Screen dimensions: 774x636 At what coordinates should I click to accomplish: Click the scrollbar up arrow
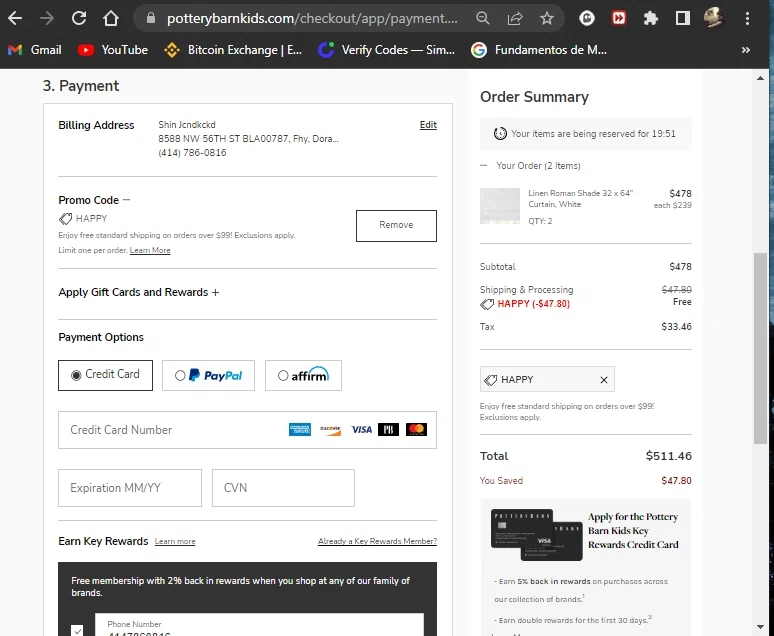(x=760, y=78)
